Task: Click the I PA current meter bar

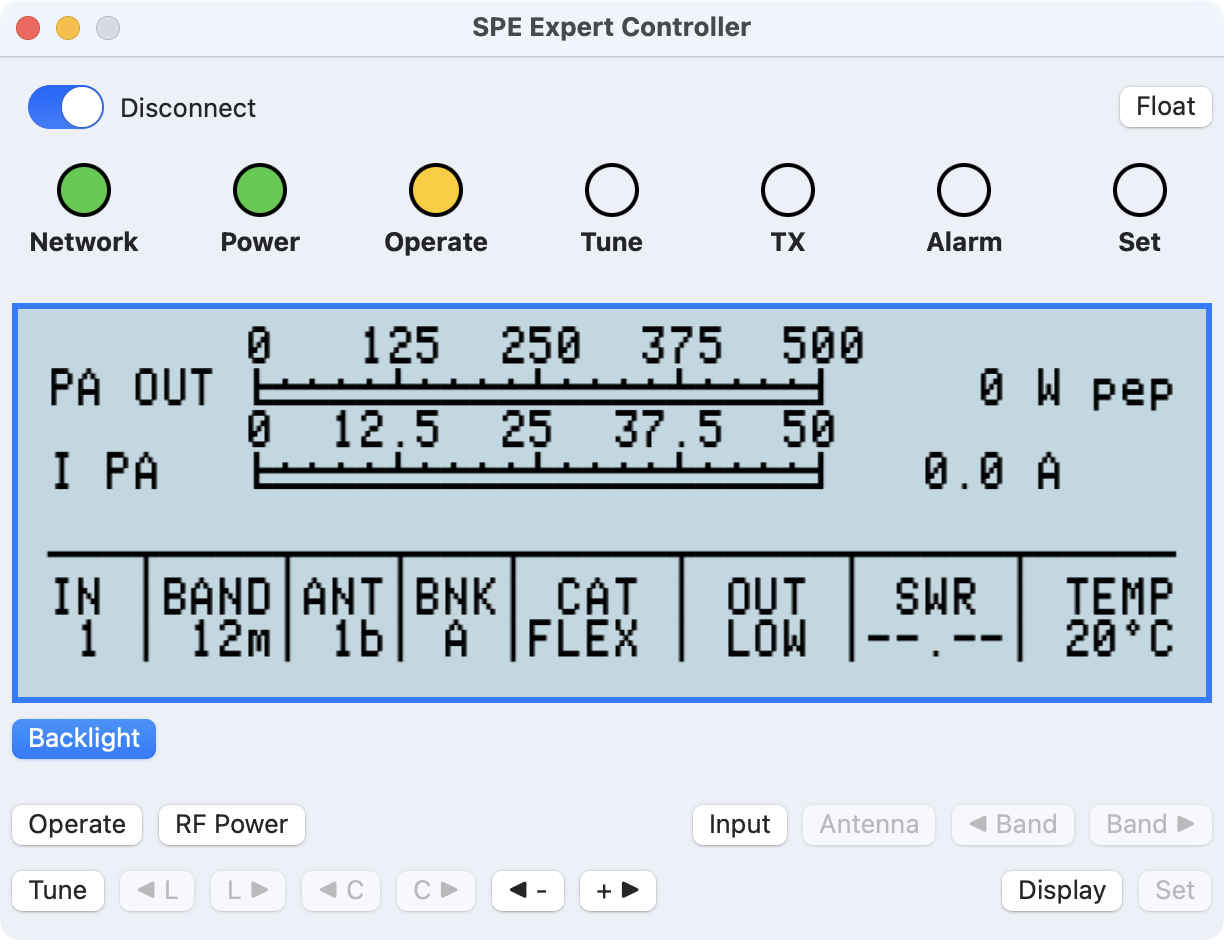Action: [x=539, y=472]
